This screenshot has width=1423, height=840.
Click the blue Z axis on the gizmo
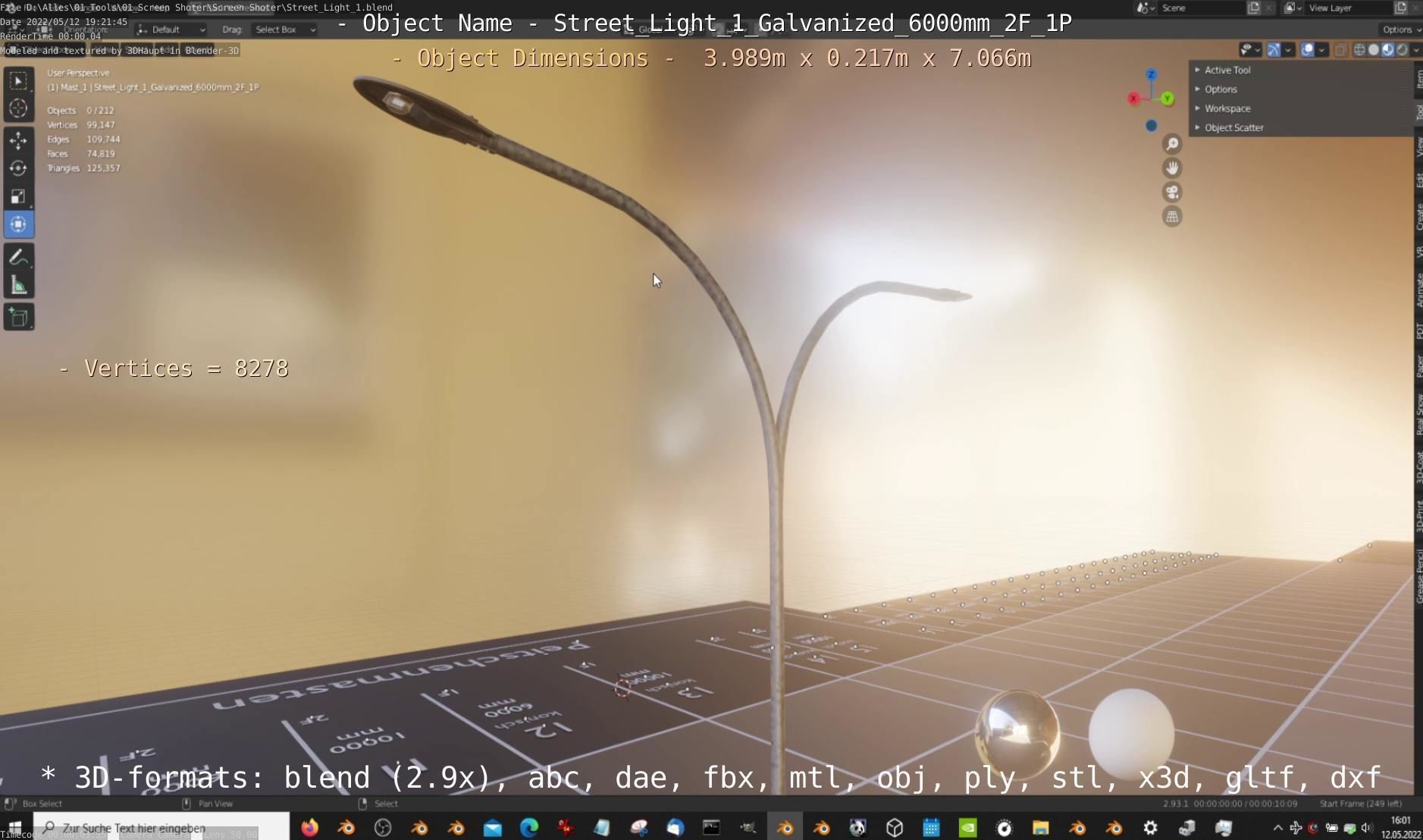point(1151,74)
